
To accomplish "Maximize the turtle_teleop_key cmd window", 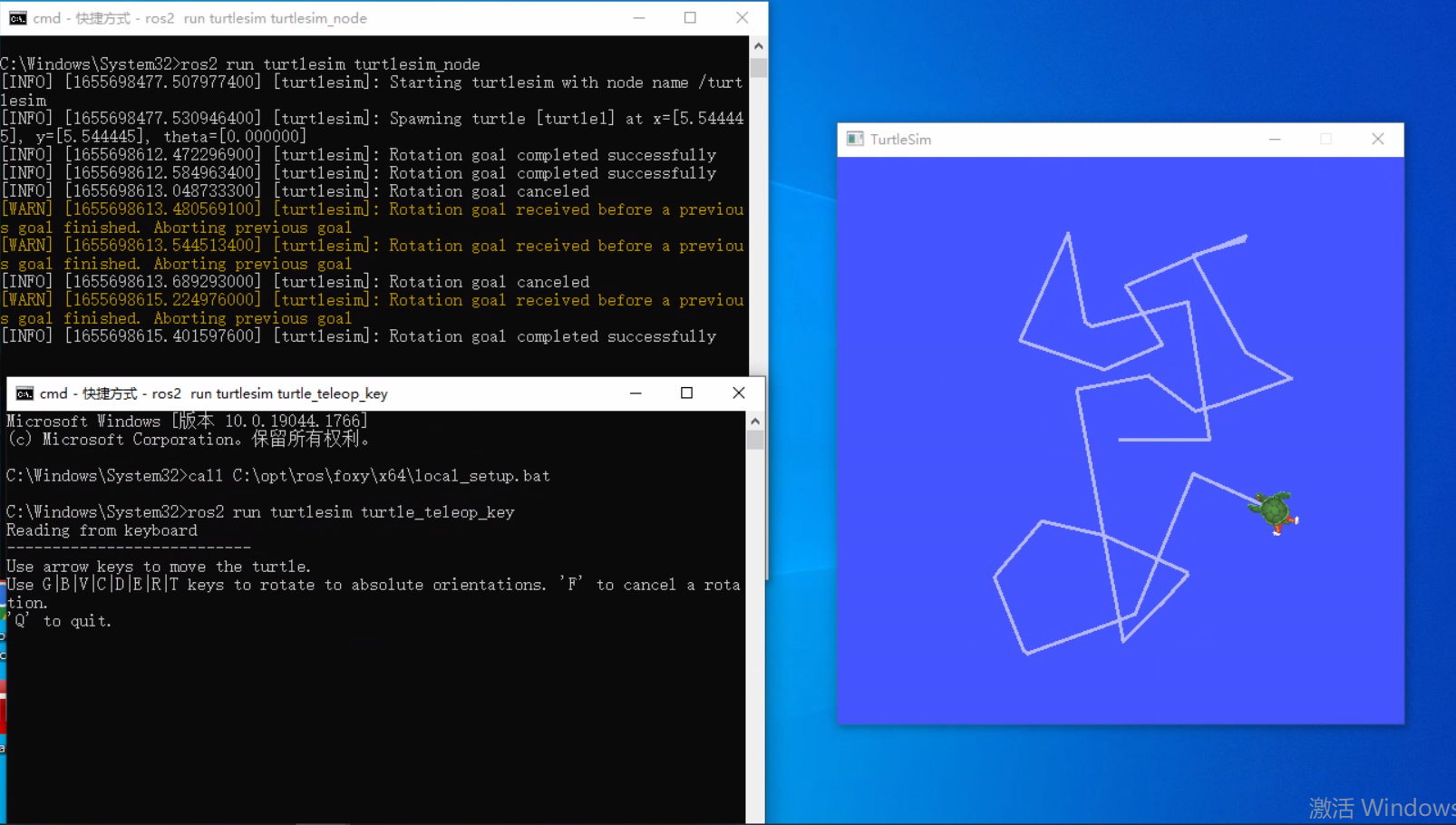I will click(x=686, y=393).
